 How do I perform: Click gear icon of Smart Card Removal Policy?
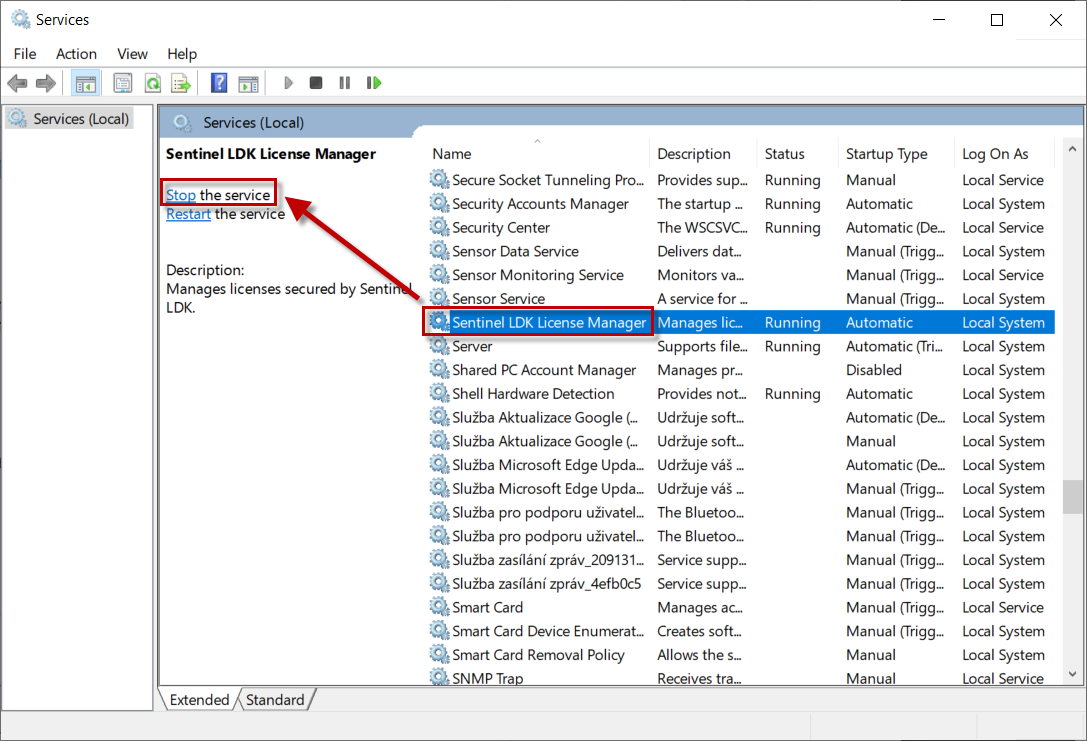[x=440, y=654]
